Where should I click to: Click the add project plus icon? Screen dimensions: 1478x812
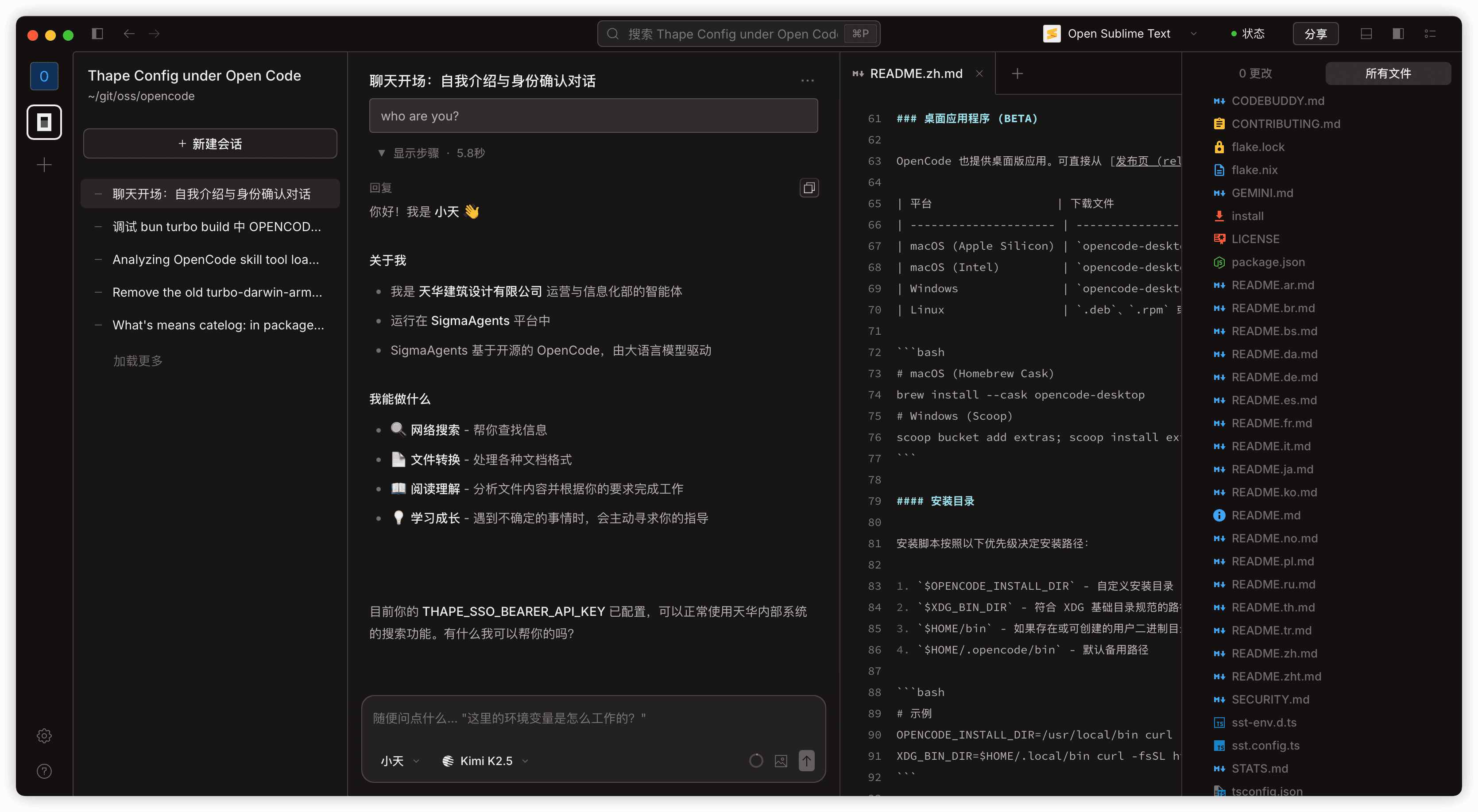click(44, 165)
